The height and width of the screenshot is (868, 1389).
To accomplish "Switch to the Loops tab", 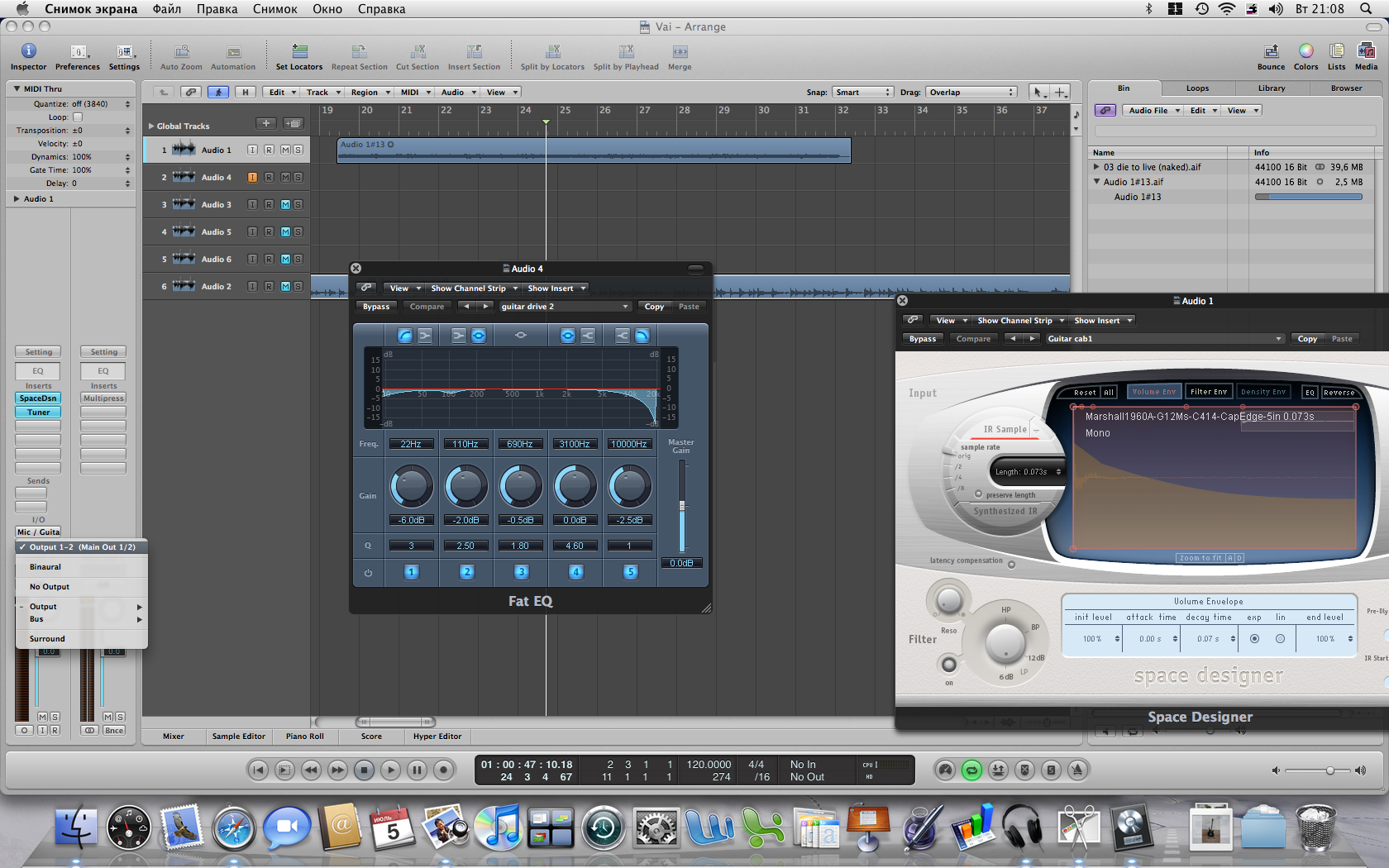I will click(1197, 88).
